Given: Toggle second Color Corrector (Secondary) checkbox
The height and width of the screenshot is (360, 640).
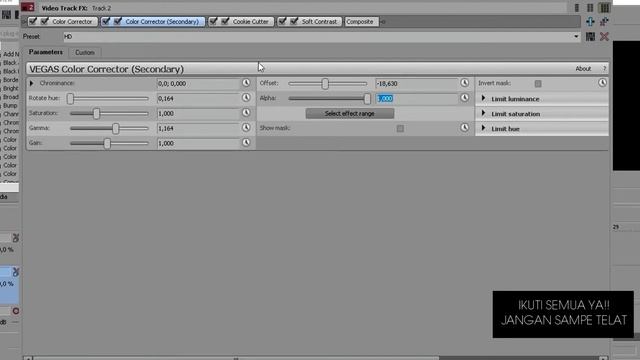Looking at the screenshot, I should click(x=118, y=21).
